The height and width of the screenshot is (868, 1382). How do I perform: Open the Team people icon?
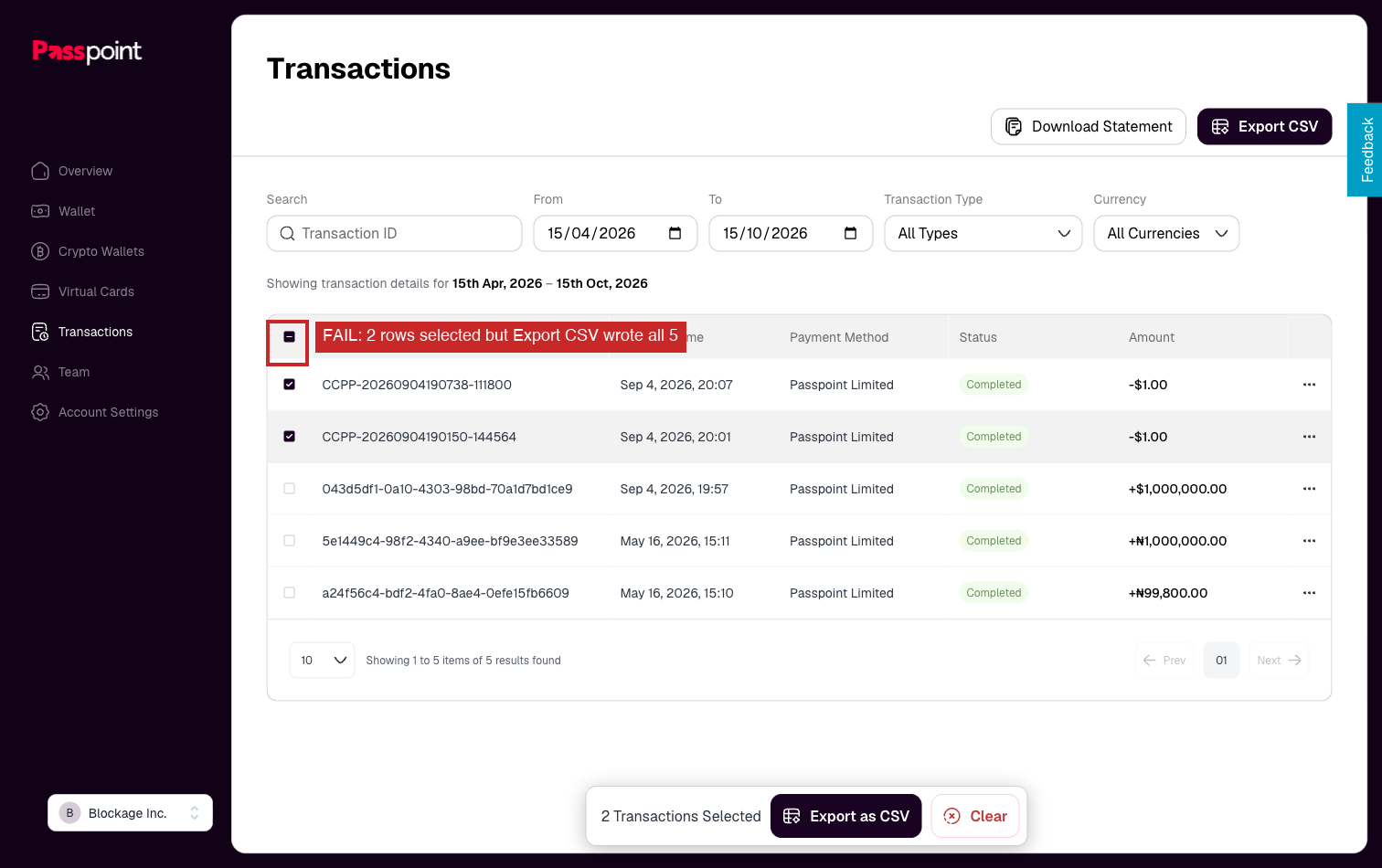40,372
